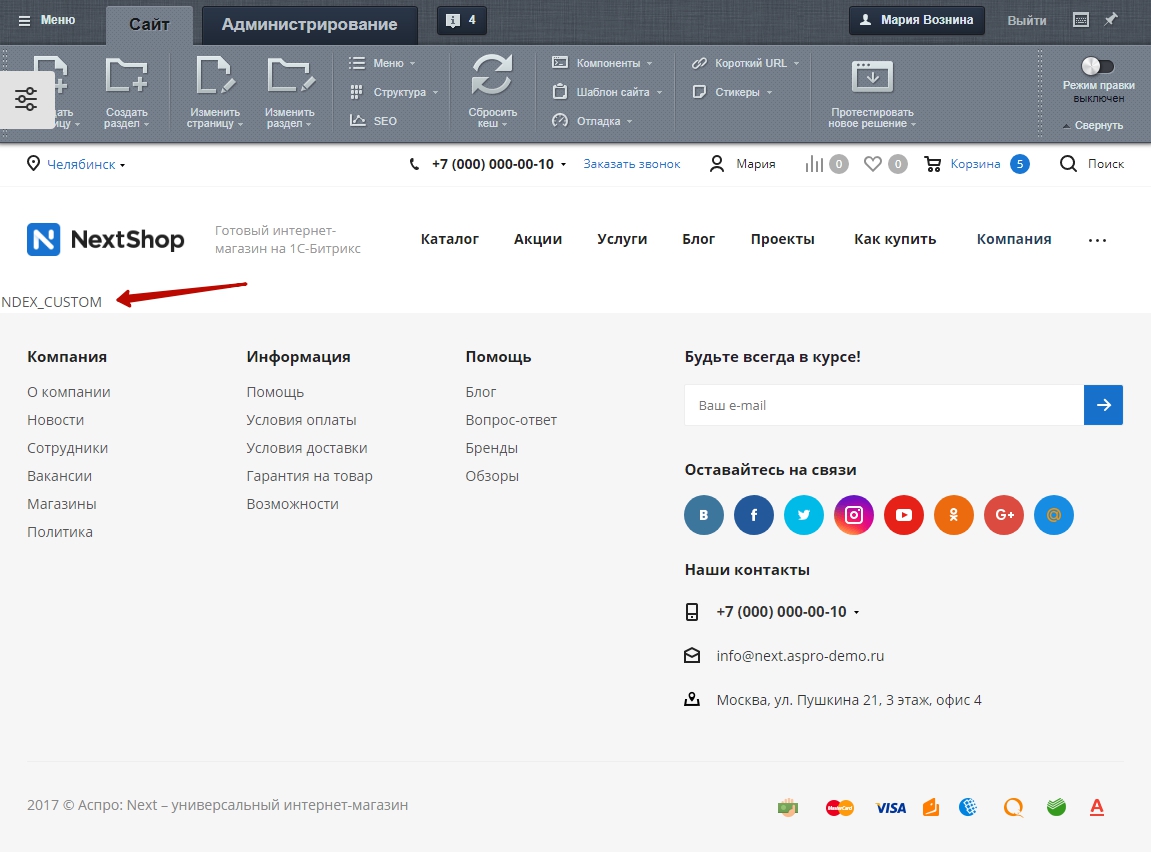The image size is (1151, 852).
Task: Toggle the edit mode switch
Action: coord(1097,67)
